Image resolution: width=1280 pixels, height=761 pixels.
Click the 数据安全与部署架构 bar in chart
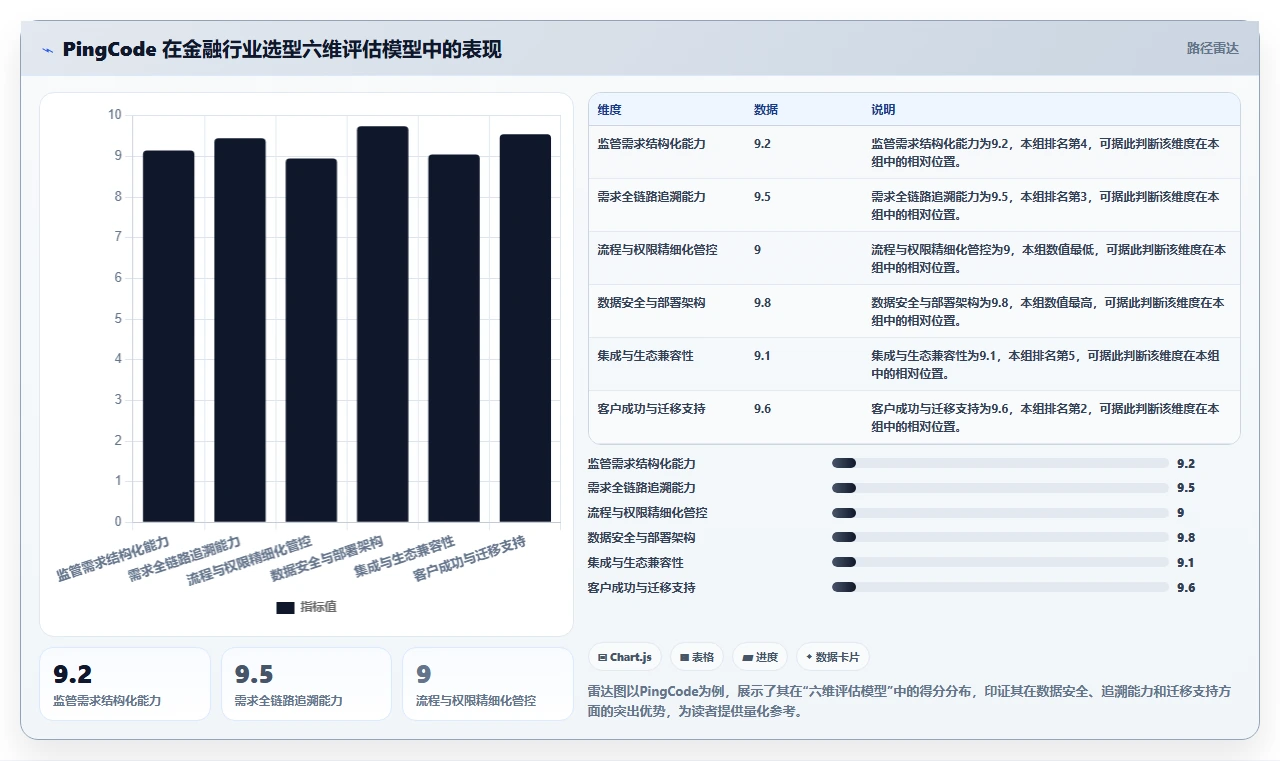pyautogui.click(x=383, y=324)
